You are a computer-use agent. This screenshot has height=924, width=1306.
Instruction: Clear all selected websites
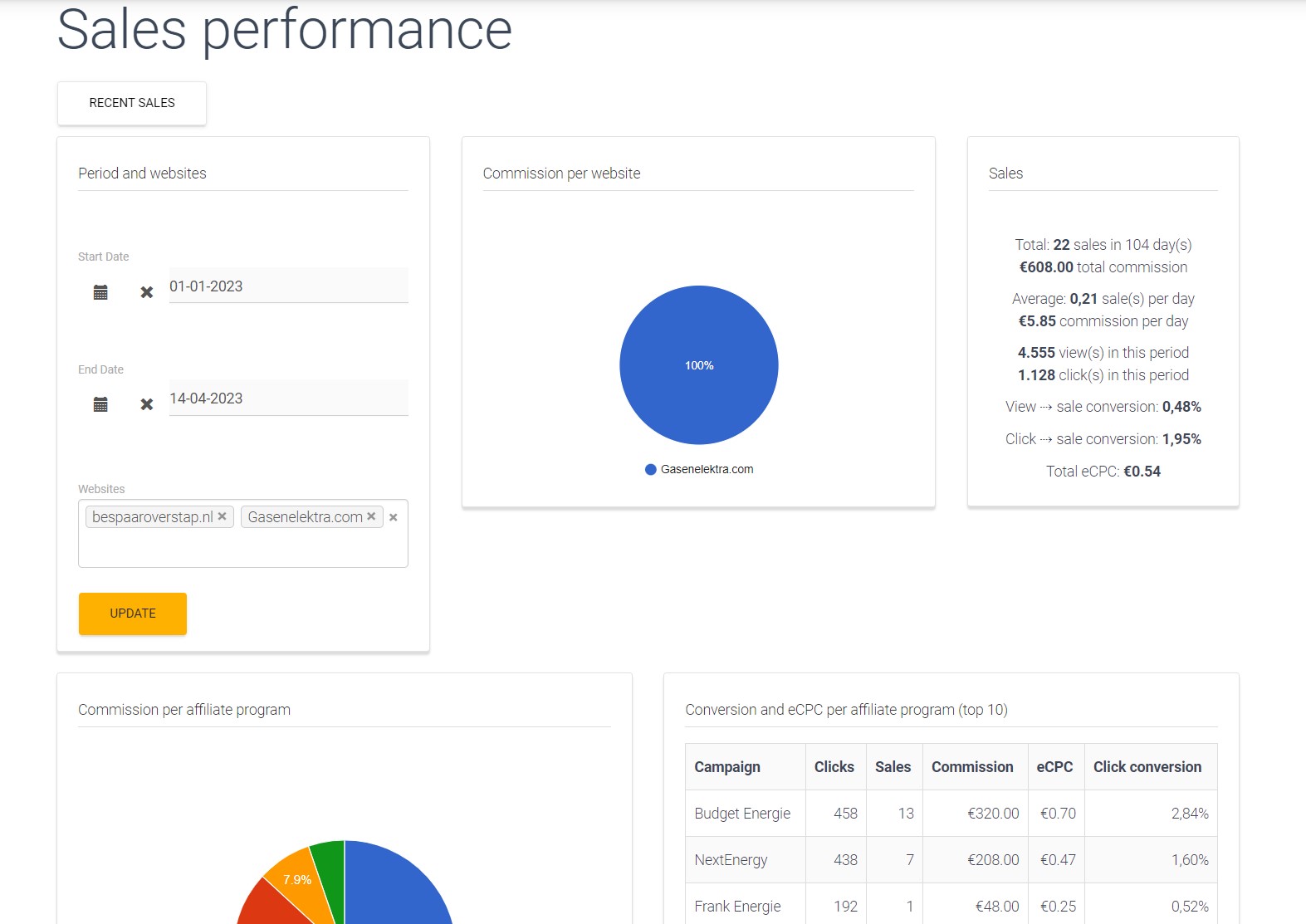pos(394,517)
